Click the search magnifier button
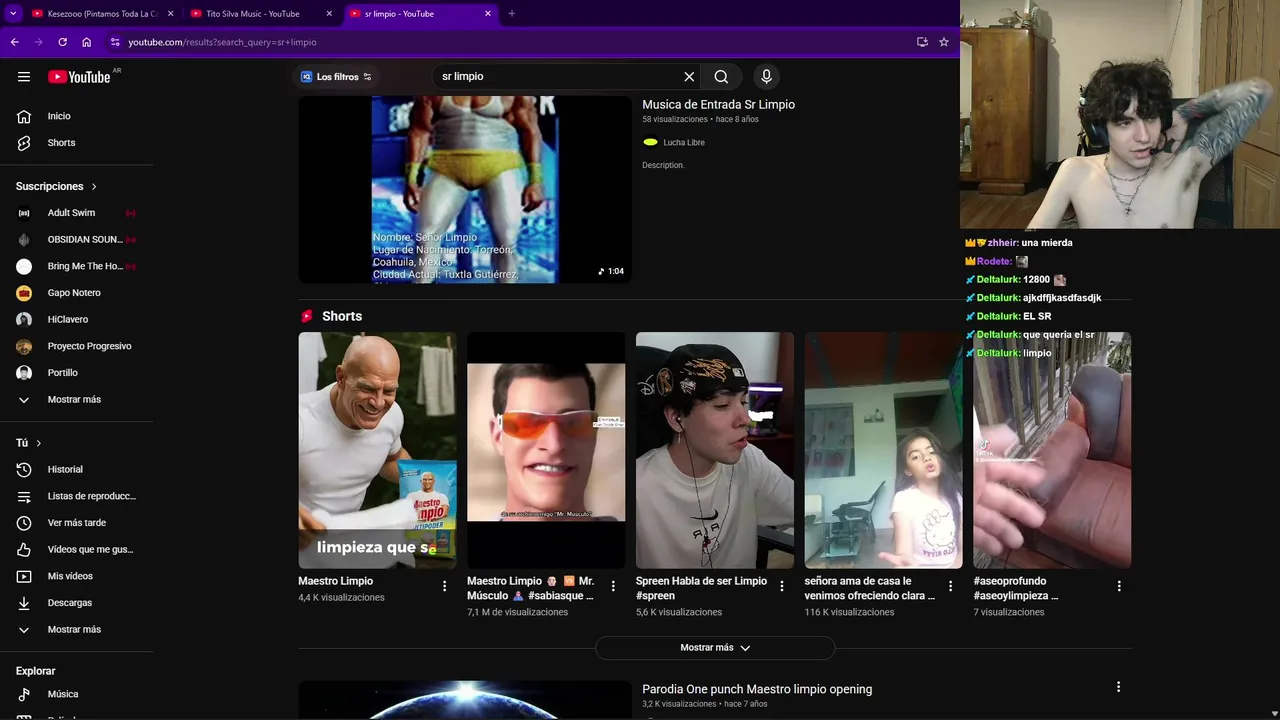Image resolution: width=1280 pixels, height=720 pixels. coord(721,77)
